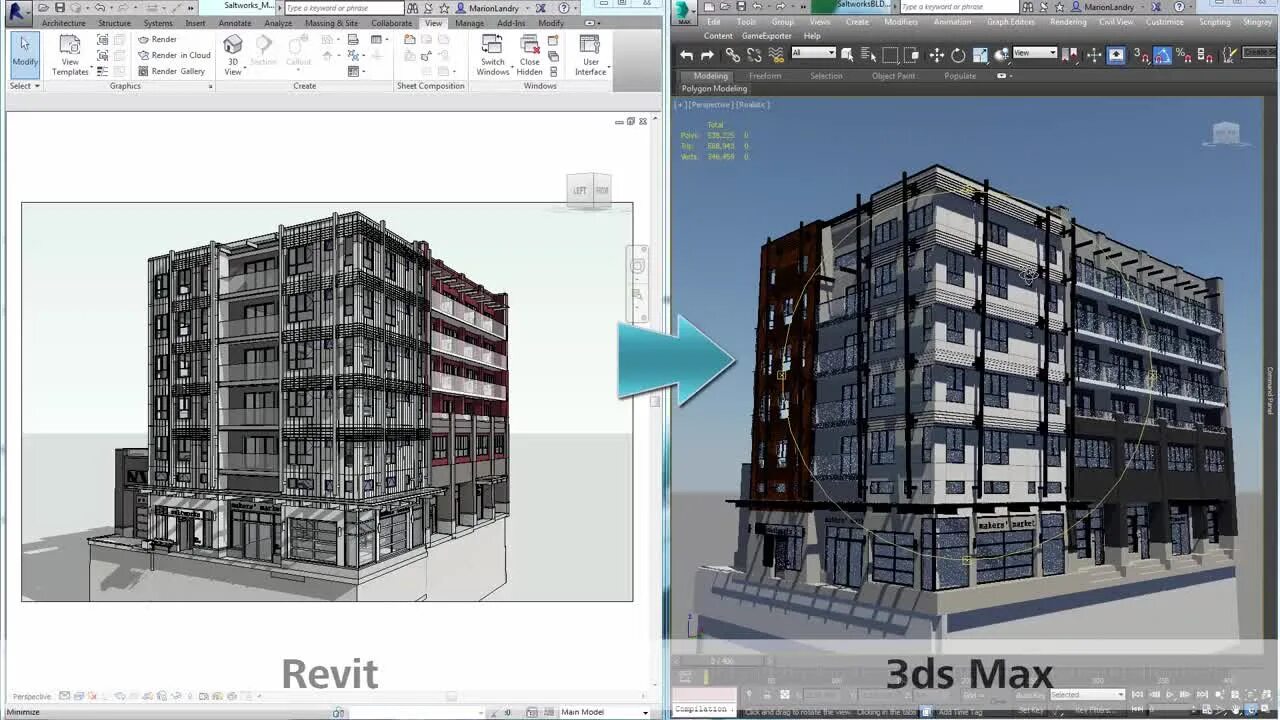Click the Close Hidden windows icon
This screenshot has width=1280, height=720.
(x=530, y=55)
